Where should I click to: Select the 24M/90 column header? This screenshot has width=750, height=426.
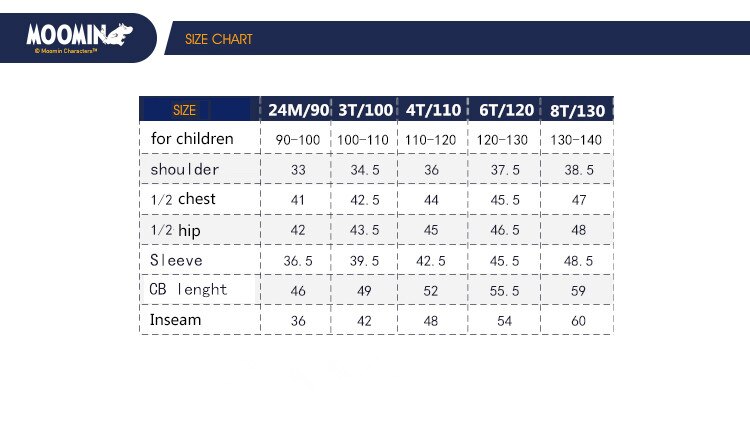point(298,110)
